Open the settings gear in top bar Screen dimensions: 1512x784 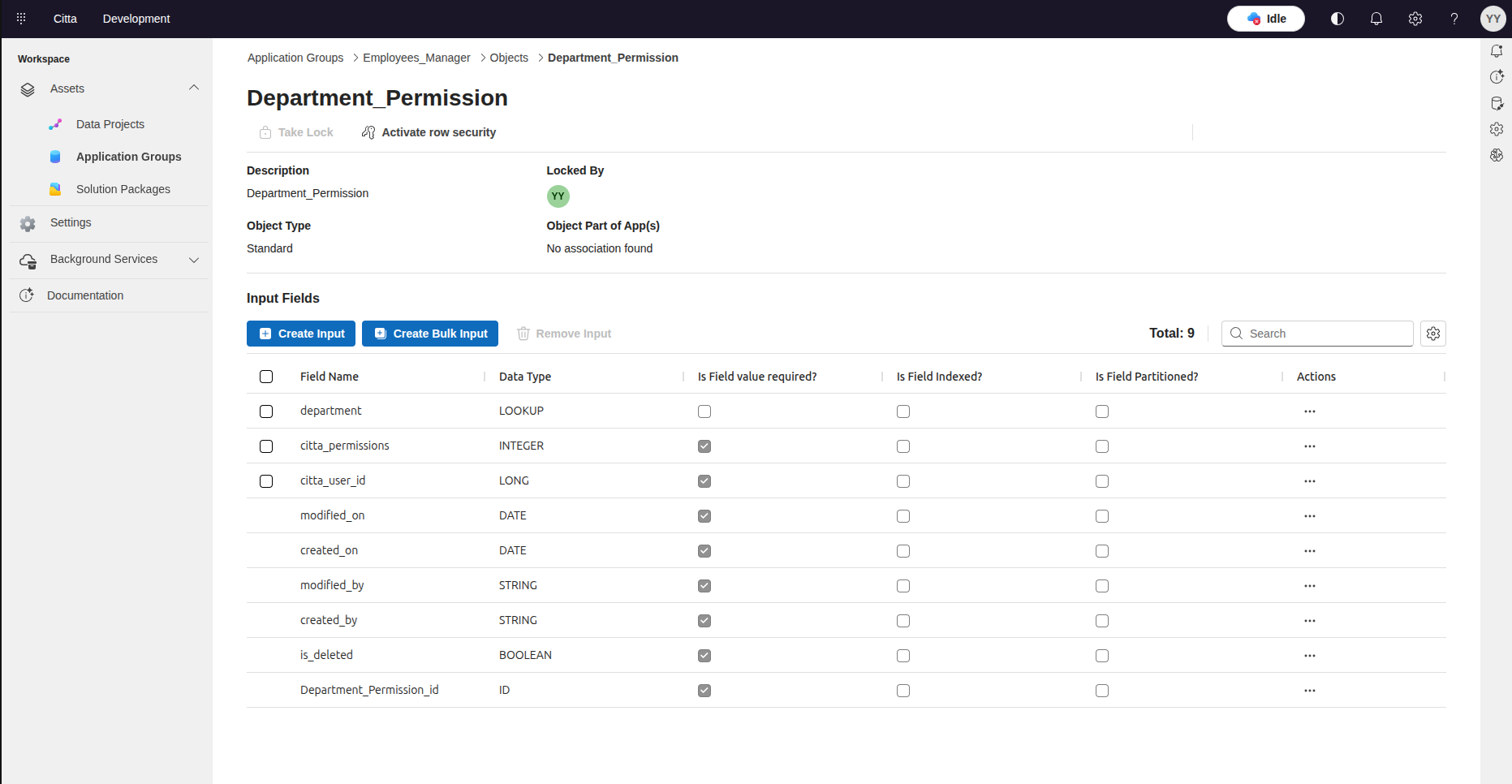click(x=1415, y=19)
